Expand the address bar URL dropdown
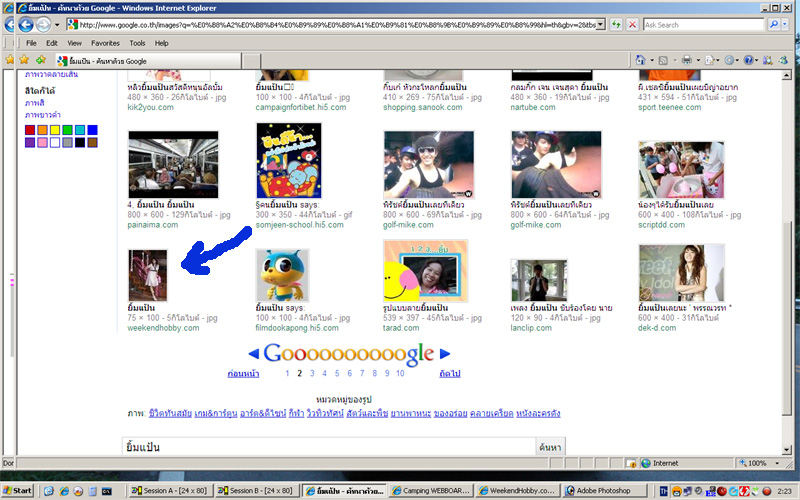 coord(600,24)
